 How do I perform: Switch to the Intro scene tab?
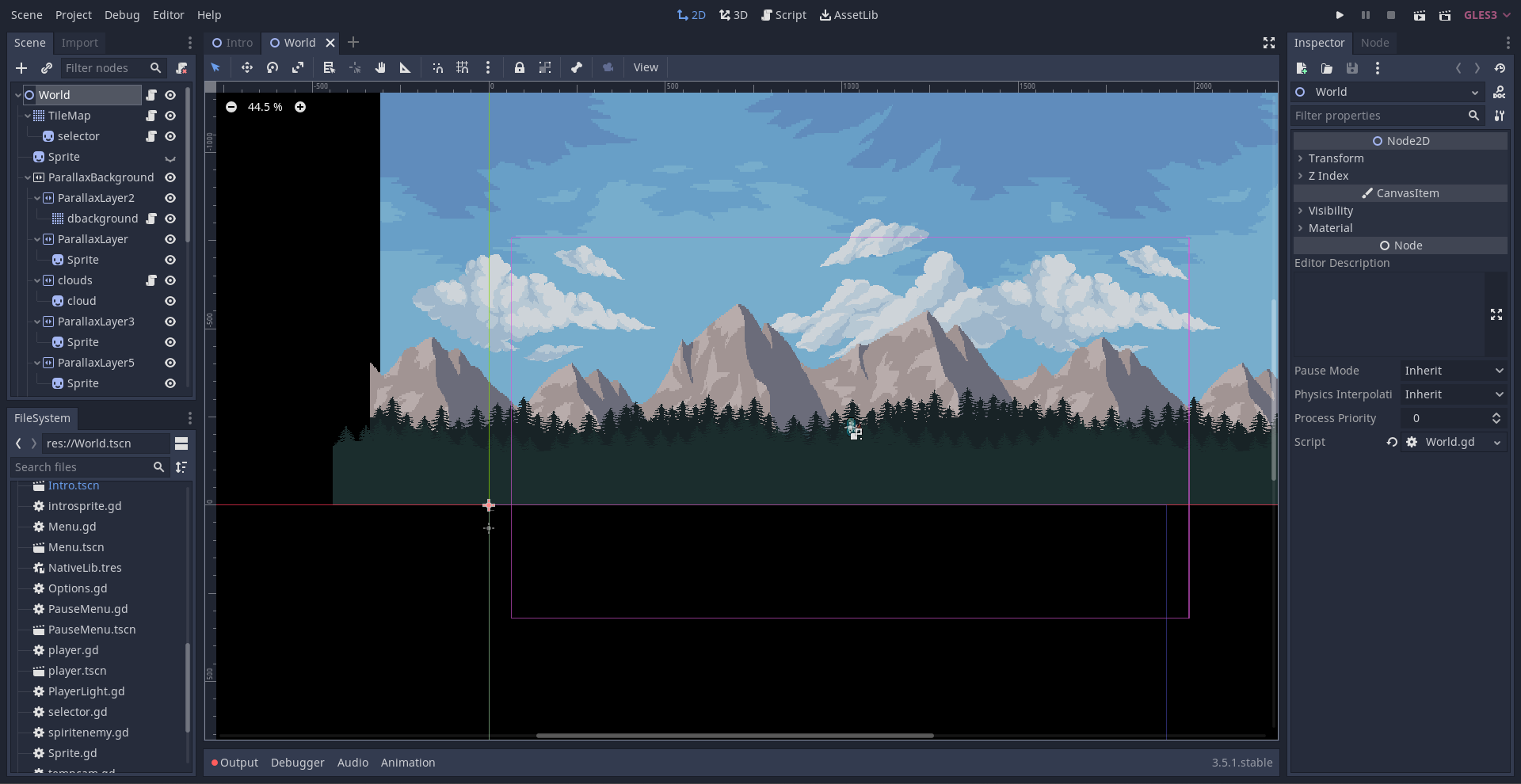pos(233,43)
